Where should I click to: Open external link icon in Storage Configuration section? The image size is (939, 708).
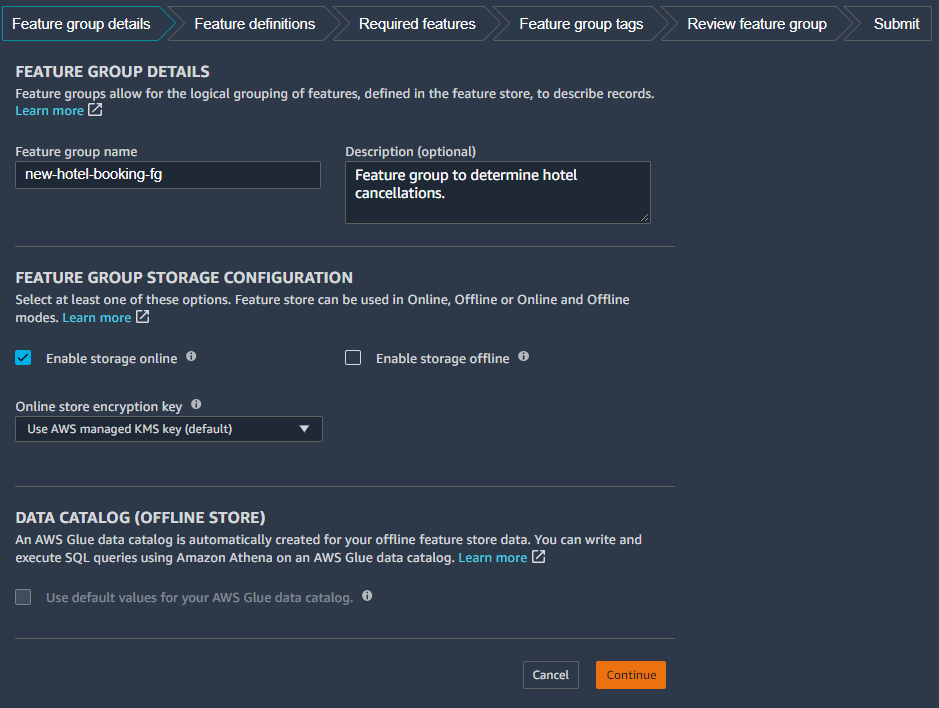[x=143, y=316]
